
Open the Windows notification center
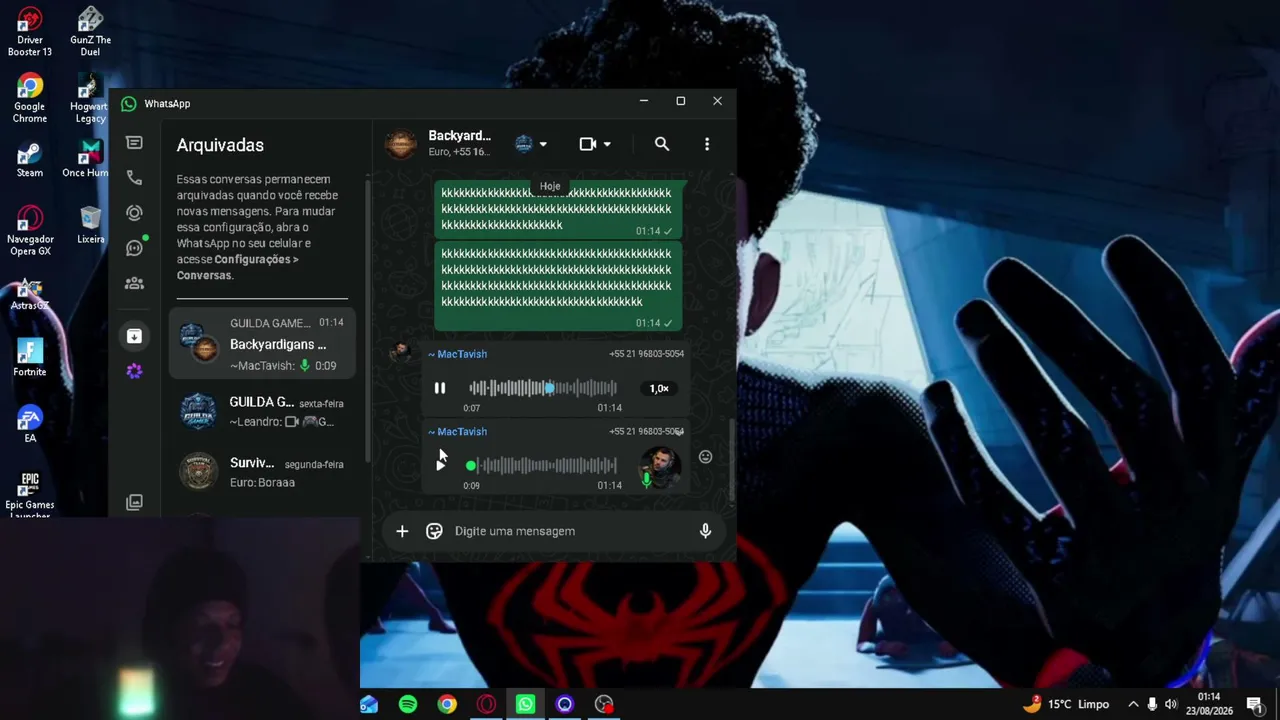(x=1254, y=704)
